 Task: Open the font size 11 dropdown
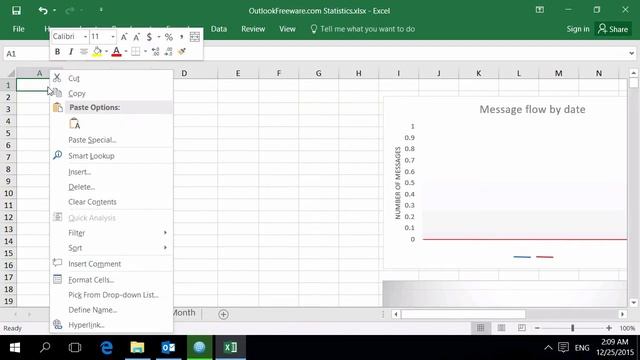(x=113, y=37)
